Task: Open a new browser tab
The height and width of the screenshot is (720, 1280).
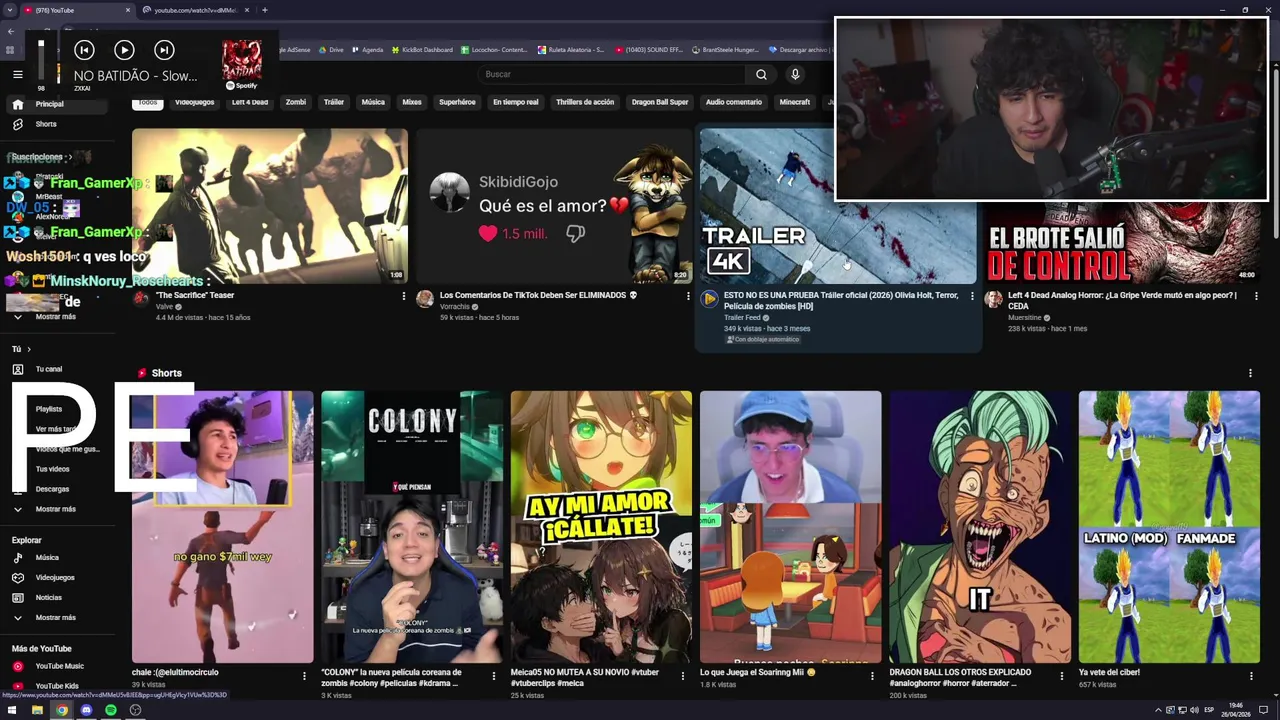Action: pos(264,10)
